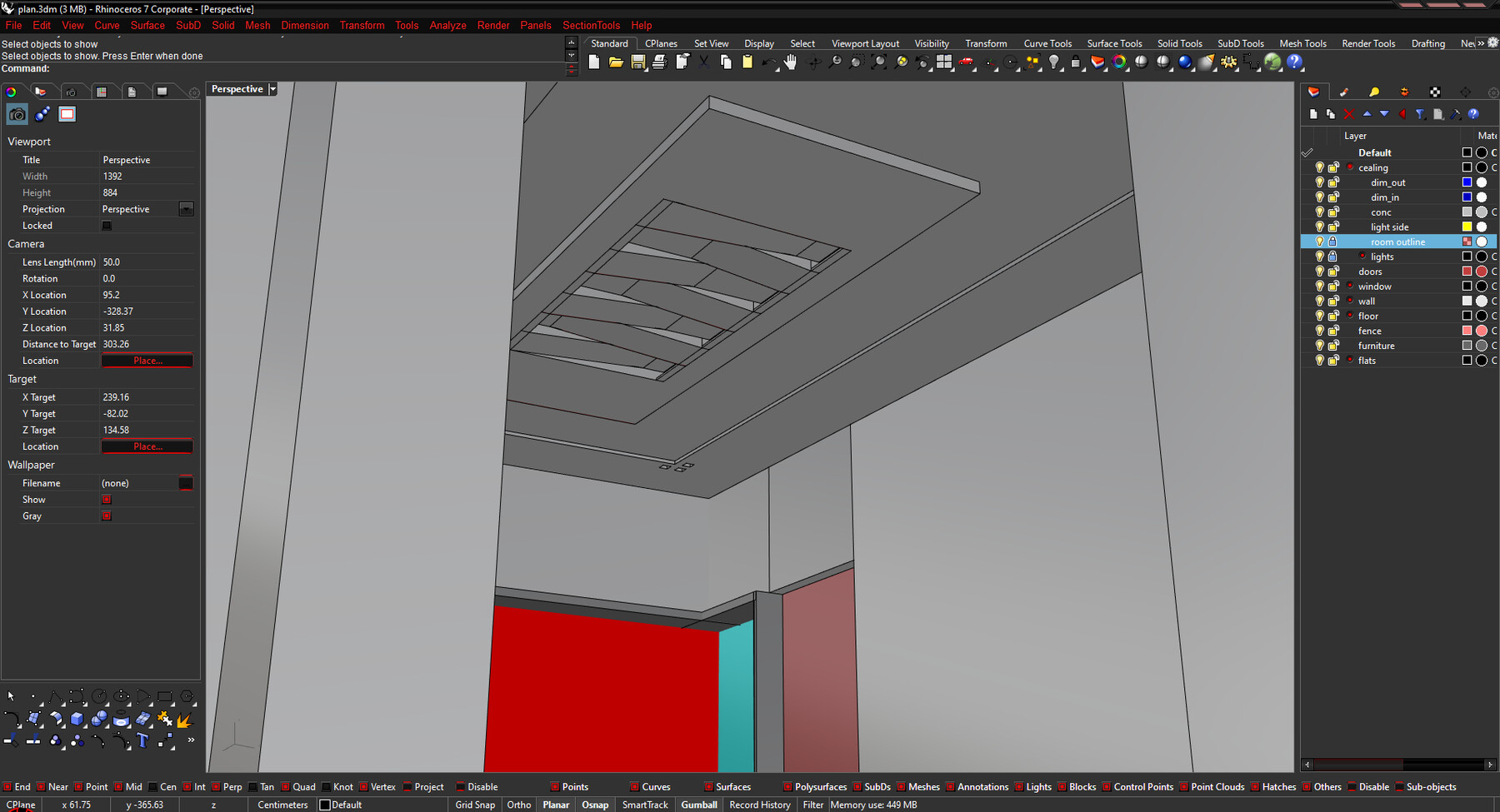Open the layer filter tool
1500x812 pixels.
(1419, 114)
